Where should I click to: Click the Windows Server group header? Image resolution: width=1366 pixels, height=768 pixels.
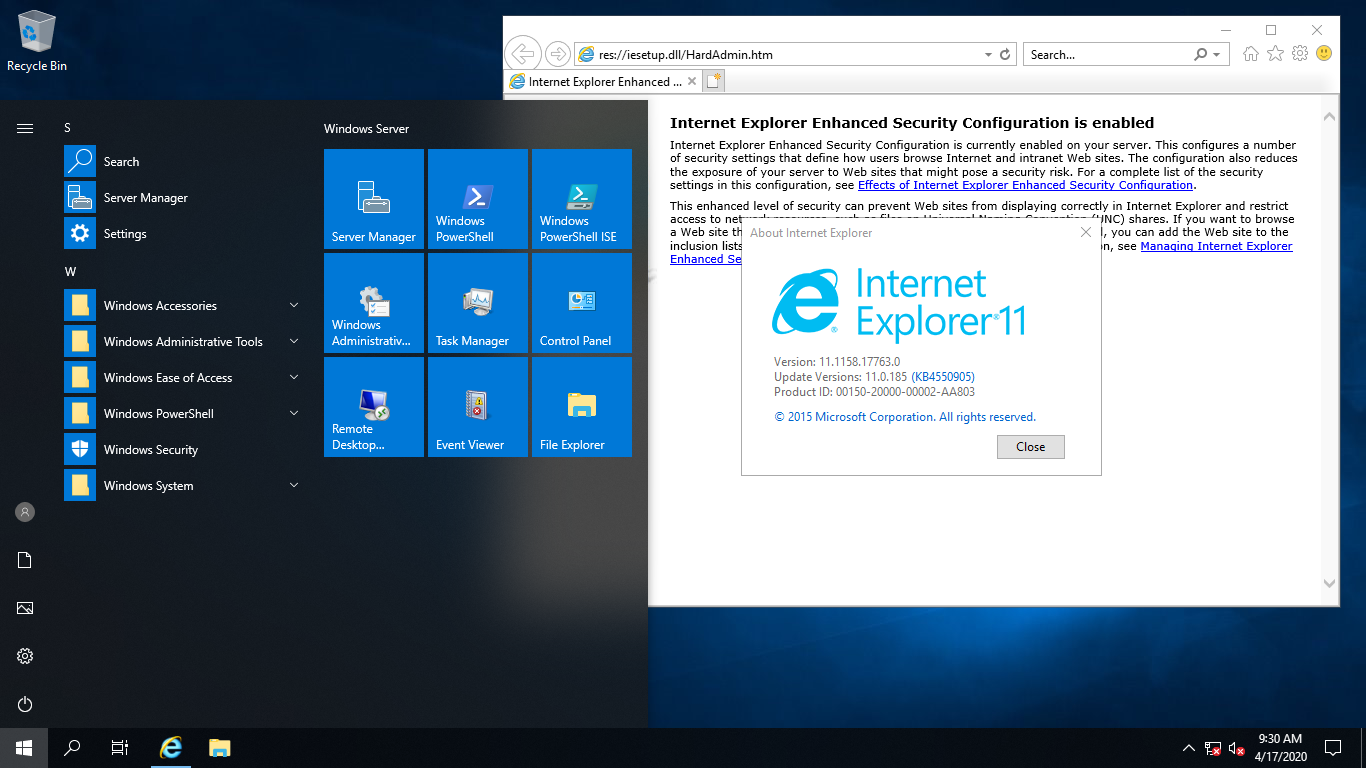367,129
